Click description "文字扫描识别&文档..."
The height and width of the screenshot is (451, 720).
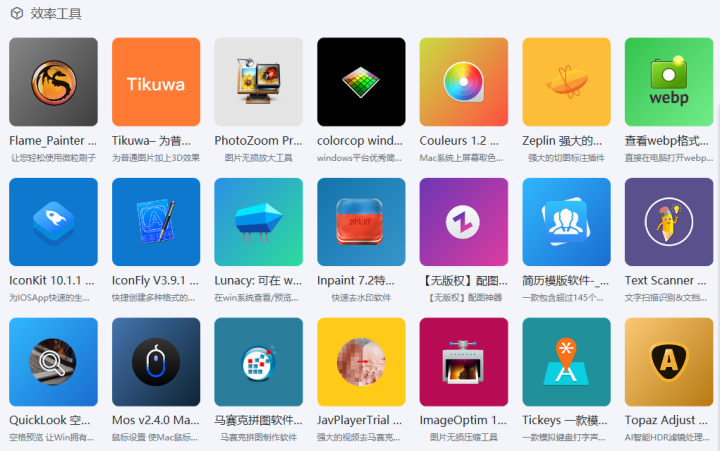(x=666, y=298)
